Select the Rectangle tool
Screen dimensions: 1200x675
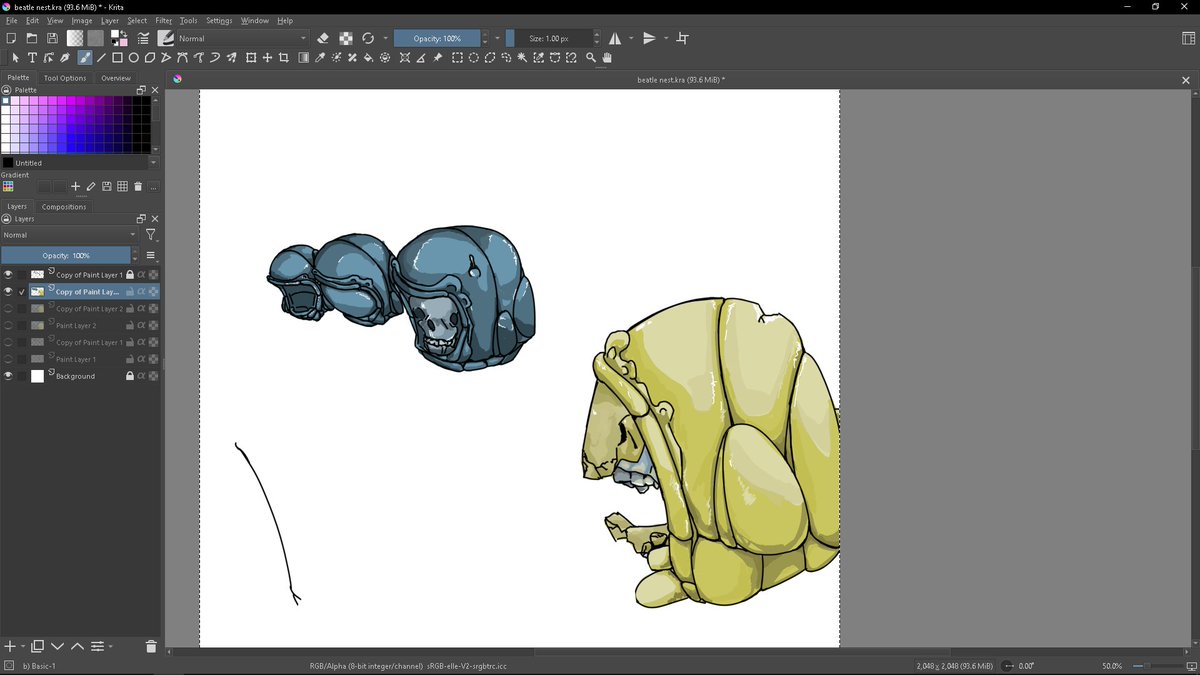(x=117, y=58)
